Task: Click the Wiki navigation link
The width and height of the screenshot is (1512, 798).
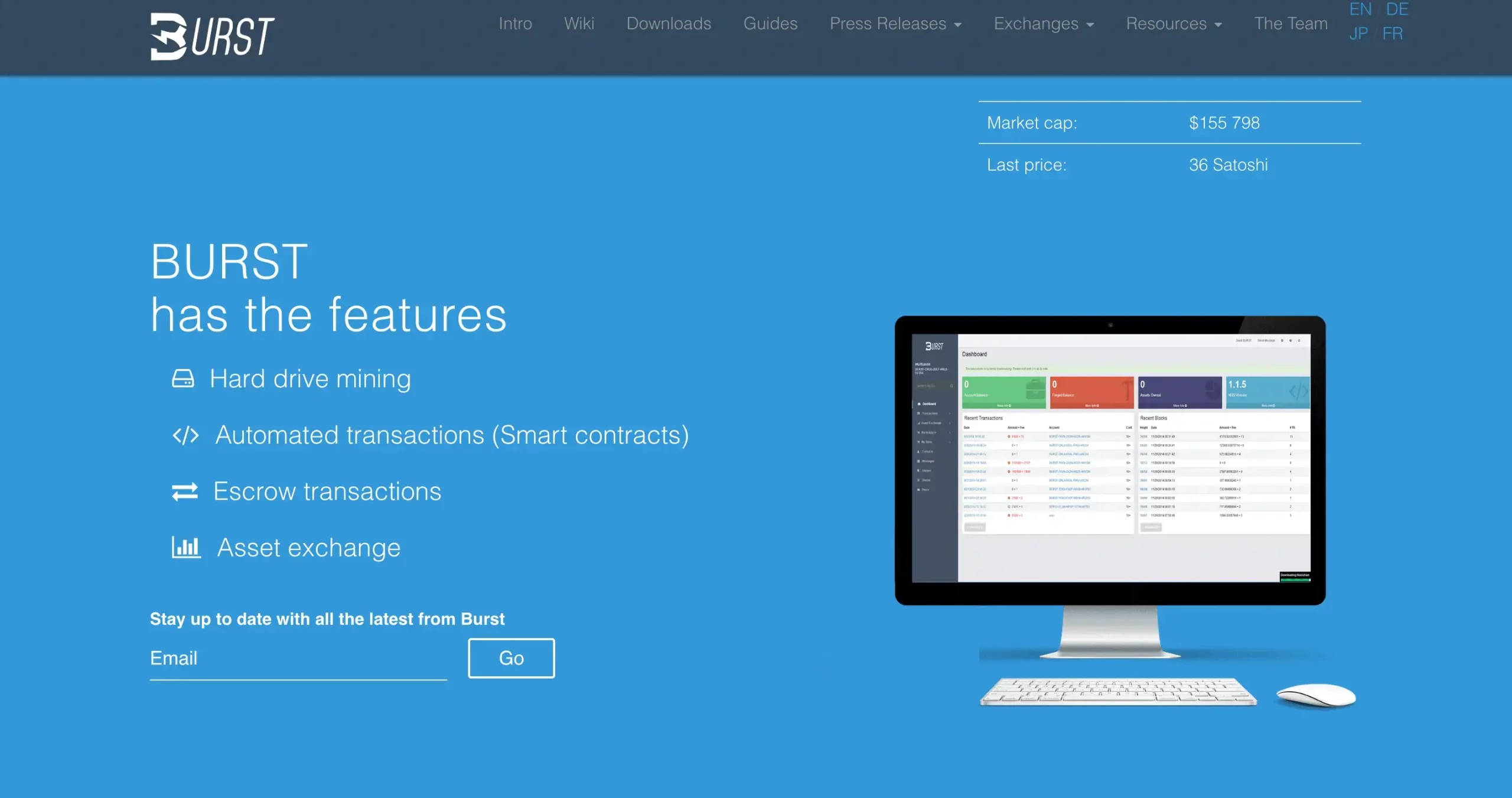Action: coord(579,23)
